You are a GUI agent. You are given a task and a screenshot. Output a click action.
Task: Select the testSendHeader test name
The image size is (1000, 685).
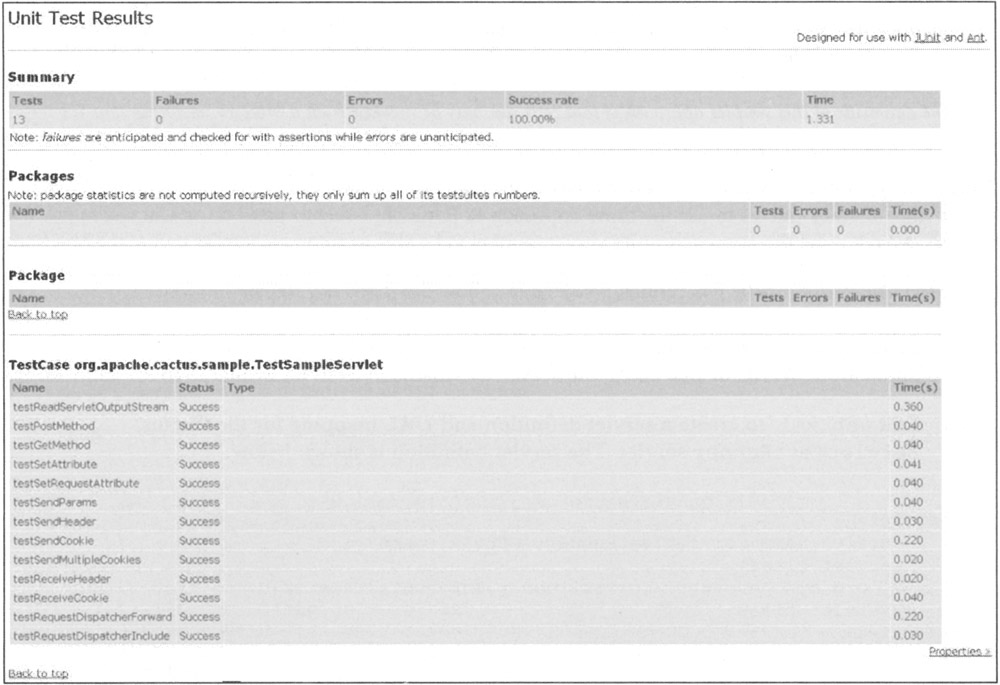click(x=55, y=522)
